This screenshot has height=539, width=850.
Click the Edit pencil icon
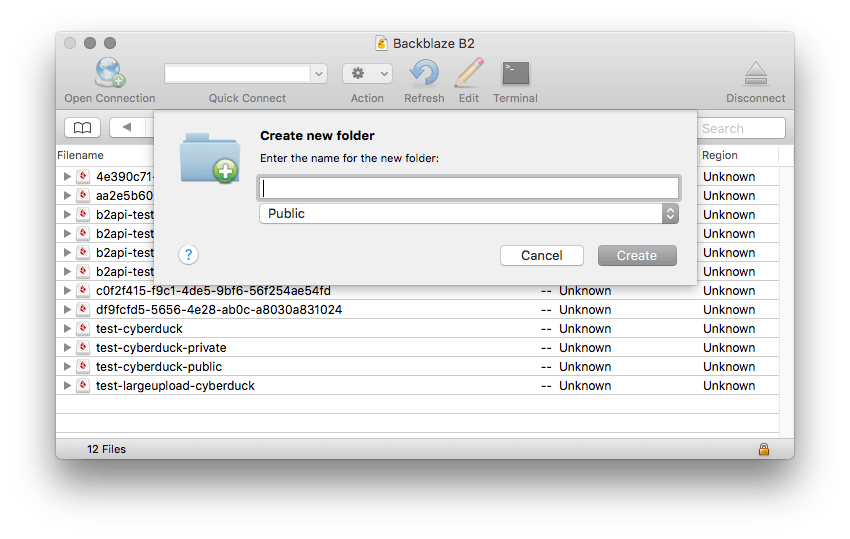point(469,73)
